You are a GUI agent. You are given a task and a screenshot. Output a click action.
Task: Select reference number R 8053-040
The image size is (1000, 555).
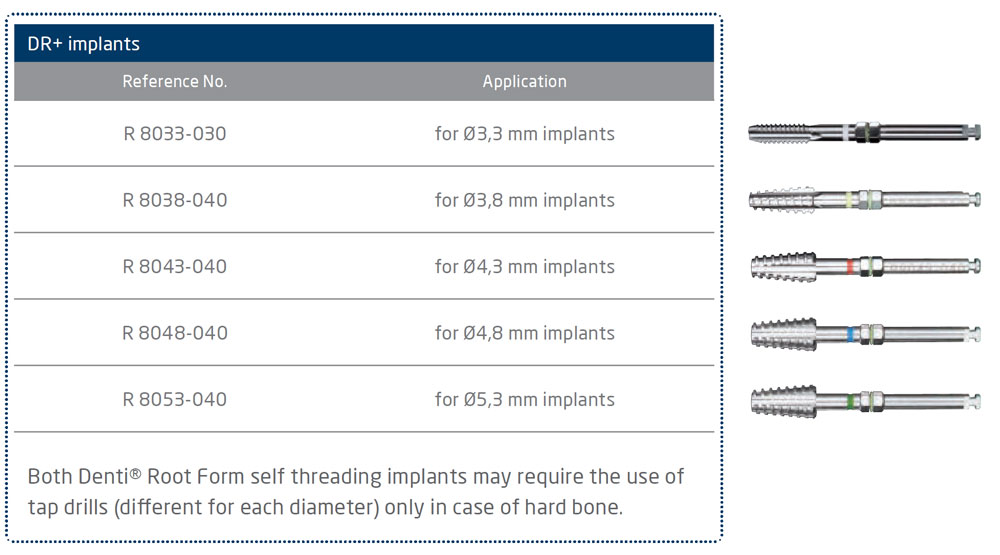[x=175, y=400]
